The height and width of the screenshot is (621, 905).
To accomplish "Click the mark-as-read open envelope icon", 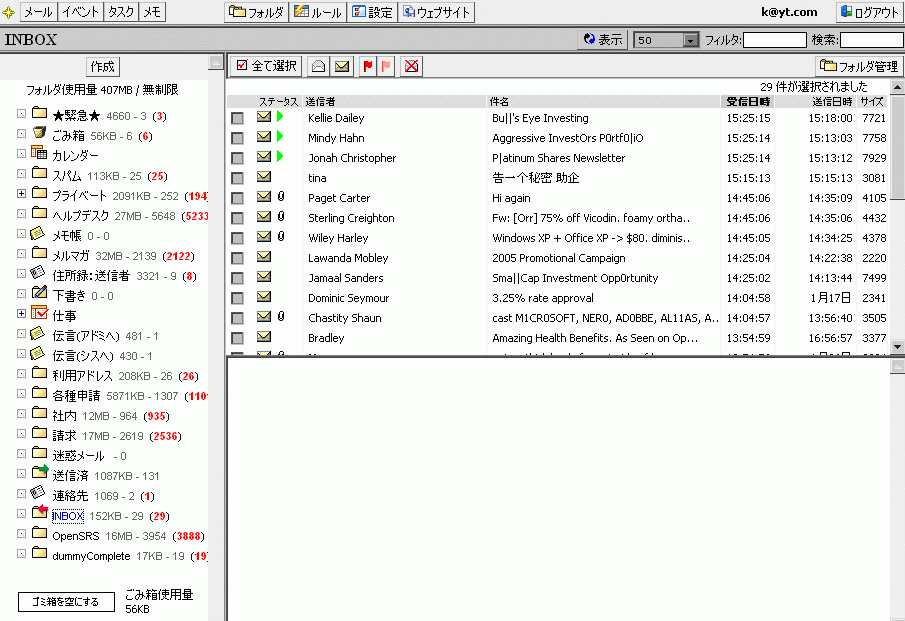I will (318, 66).
